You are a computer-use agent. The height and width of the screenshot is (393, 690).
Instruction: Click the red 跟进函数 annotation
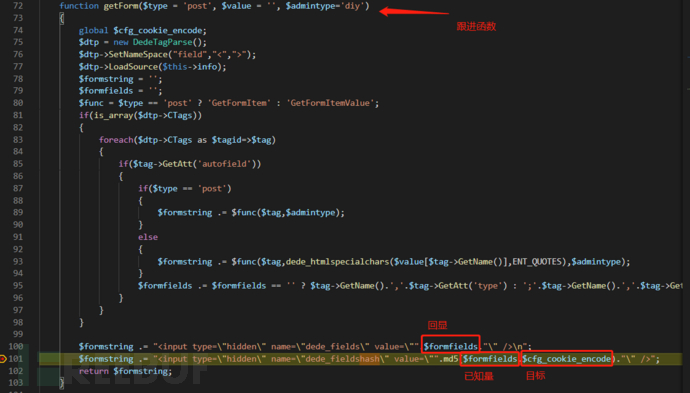click(x=476, y=27)
